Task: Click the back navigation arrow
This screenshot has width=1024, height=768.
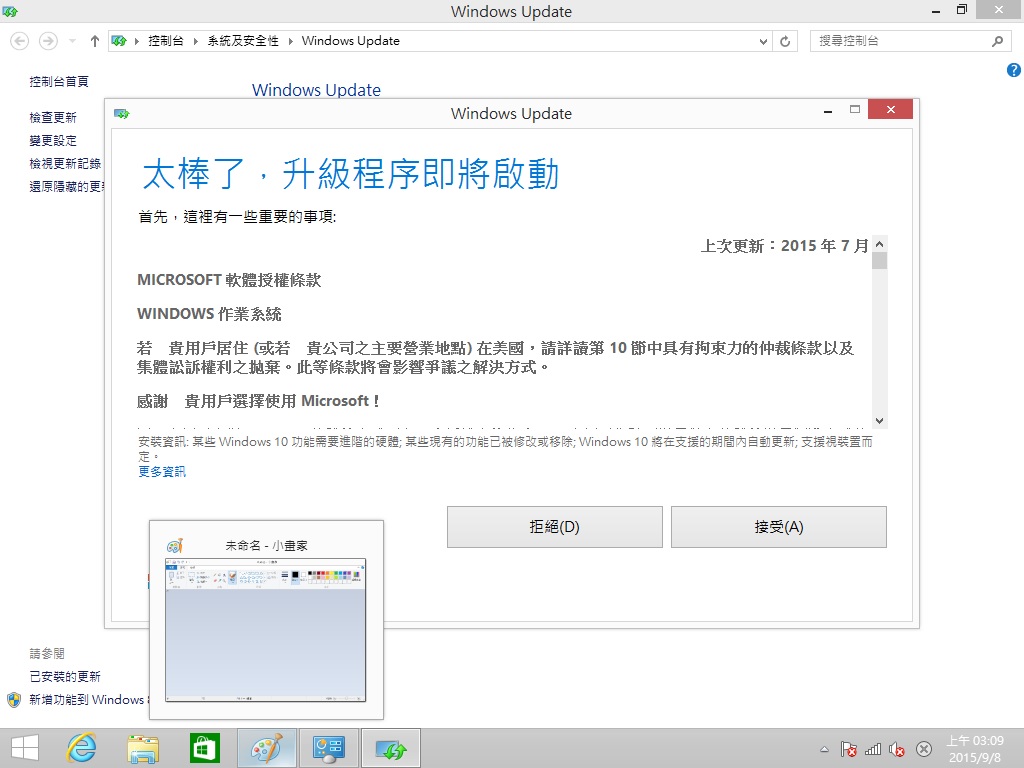Action: coord(20,41)
